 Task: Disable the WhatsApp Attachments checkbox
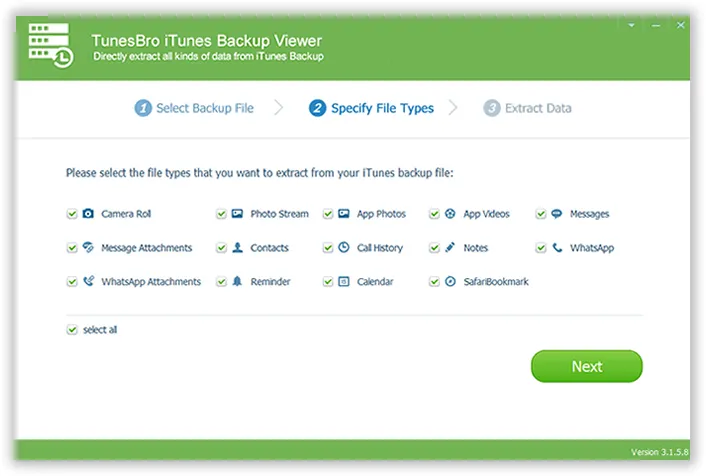click(x=72, y=282)
